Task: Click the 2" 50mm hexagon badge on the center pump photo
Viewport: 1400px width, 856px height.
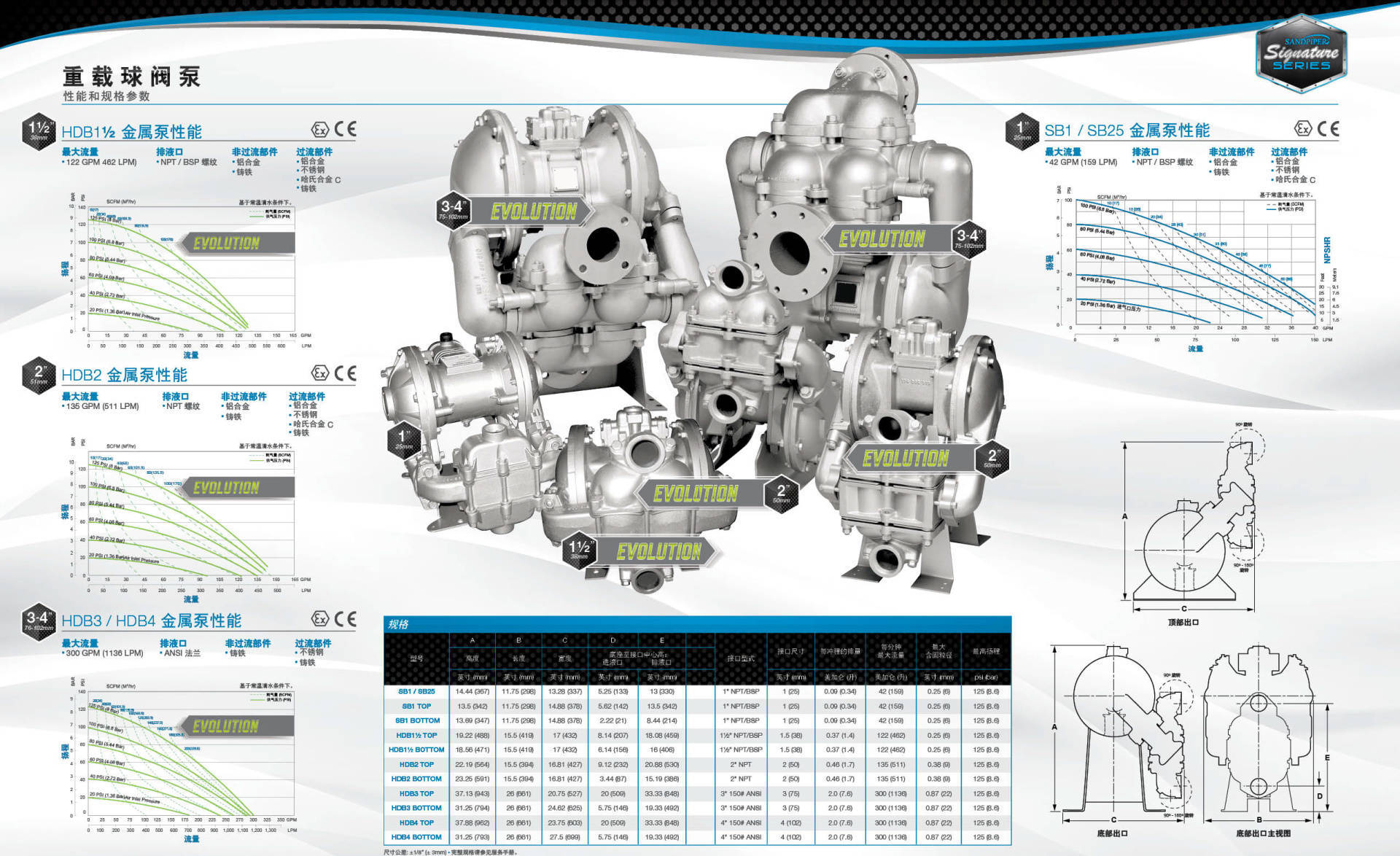Action: [x=781, y=494]
